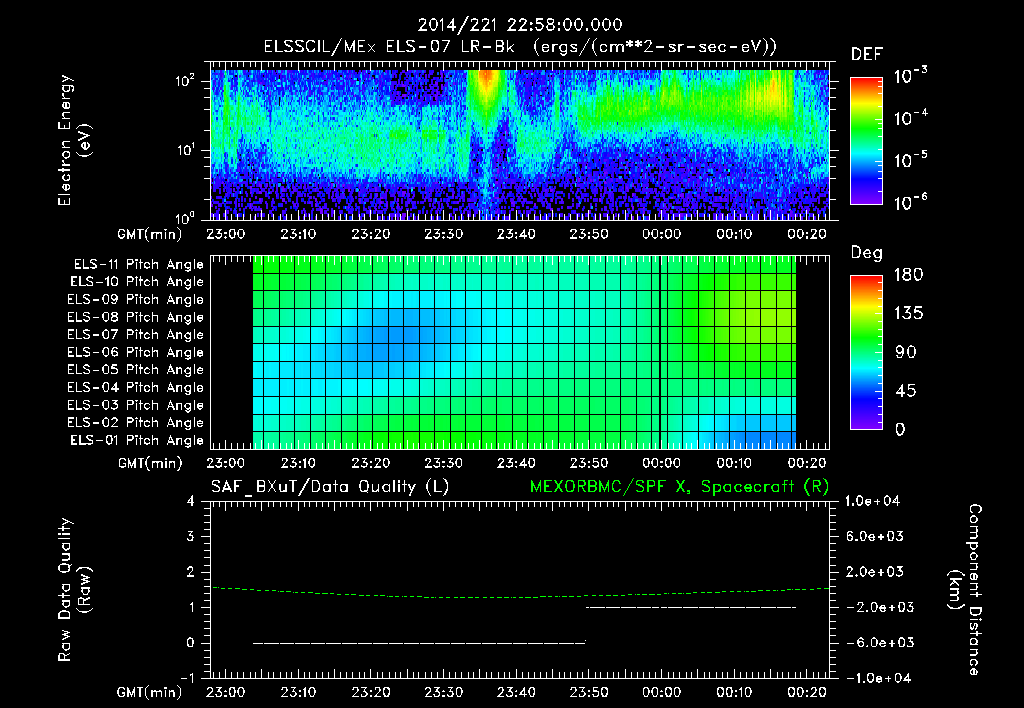Click the 45 value on Deg colorbar
The width and height of the screenshot is (1024, 708).
click(906, 391)
